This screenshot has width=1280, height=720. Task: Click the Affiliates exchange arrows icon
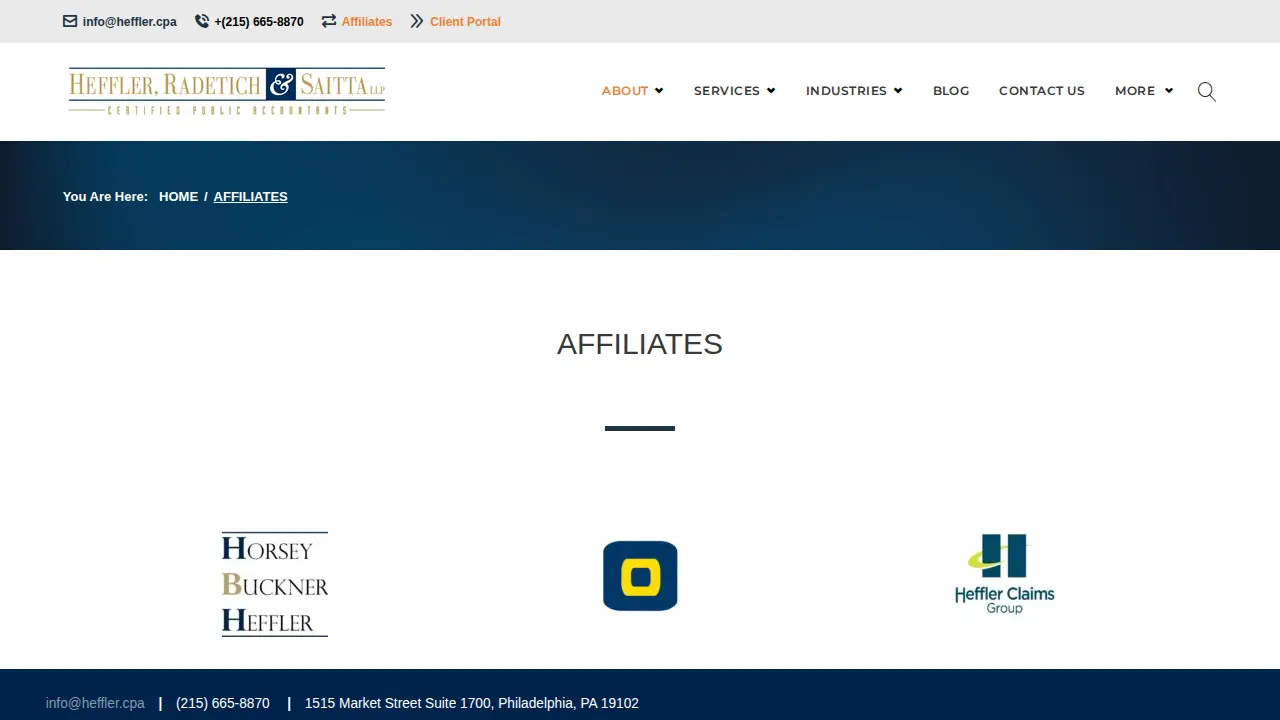point(329,21)
